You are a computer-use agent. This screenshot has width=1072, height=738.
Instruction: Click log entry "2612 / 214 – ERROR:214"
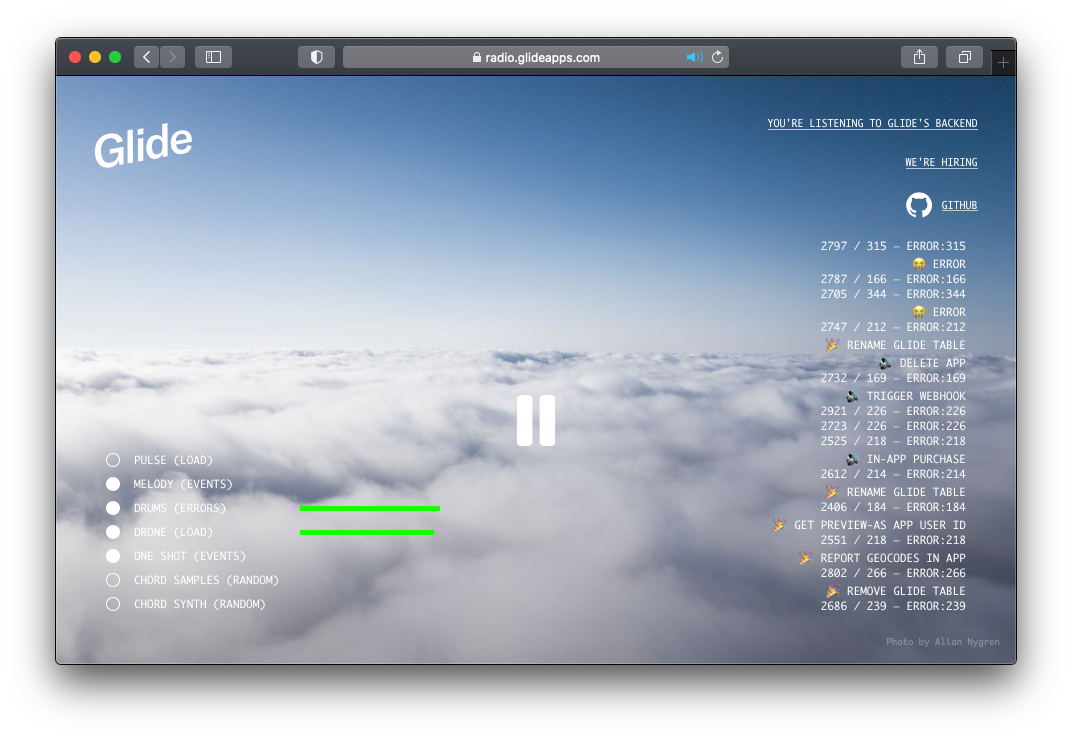pyautogui.click(x=893, y=474)
